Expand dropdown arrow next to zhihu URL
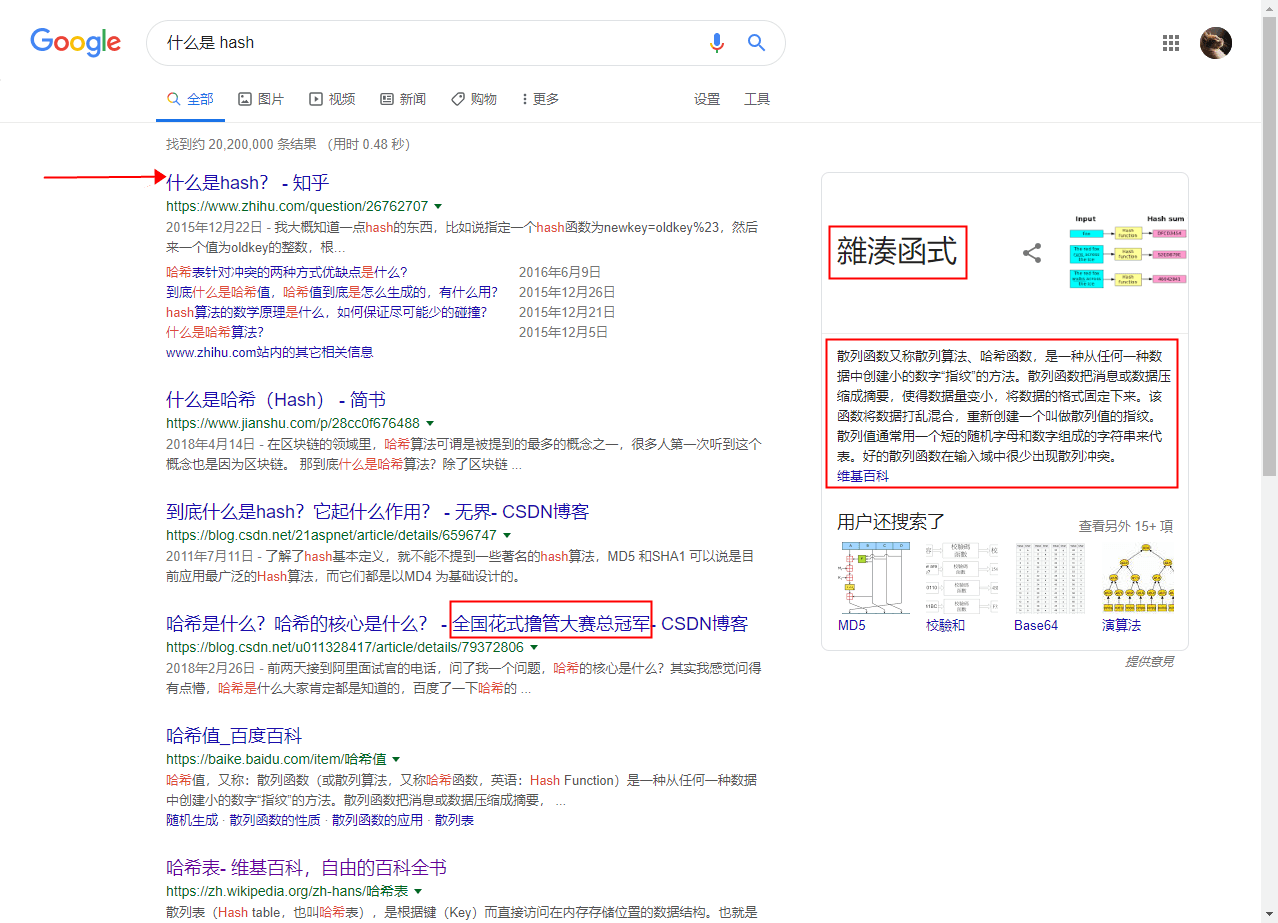This screenshot has height=923, width=1278. click(439, 206)
